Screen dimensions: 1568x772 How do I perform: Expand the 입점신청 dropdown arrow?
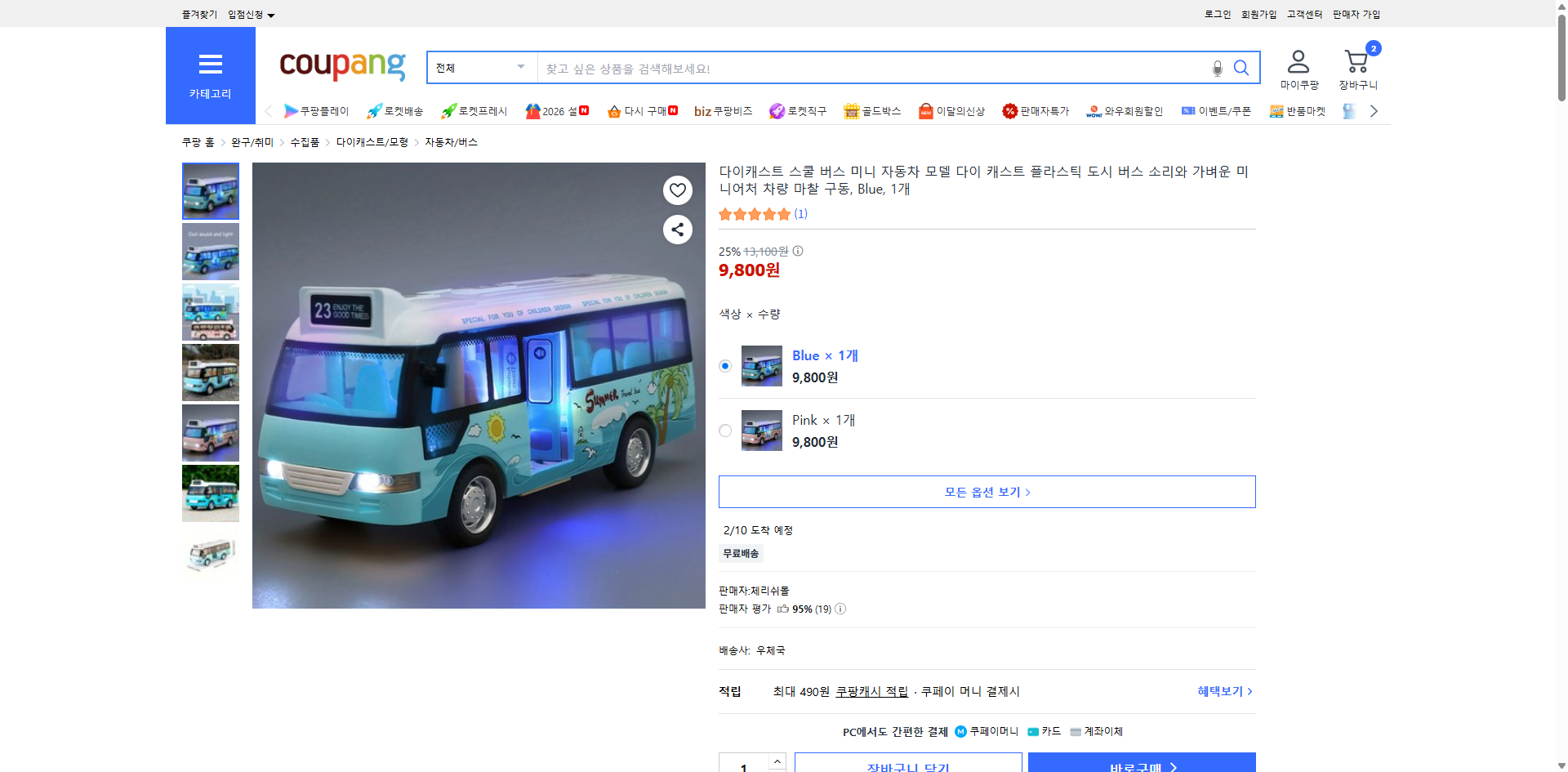(272, 15)
